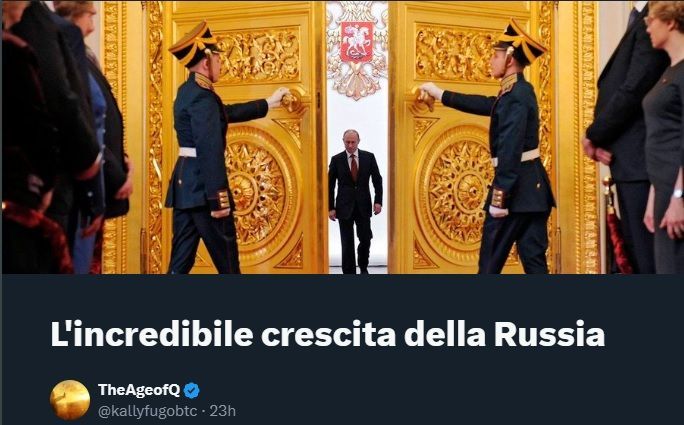Open the @kallyfugobtc handle link
This screenshot has width=684, height=425.
147,411
